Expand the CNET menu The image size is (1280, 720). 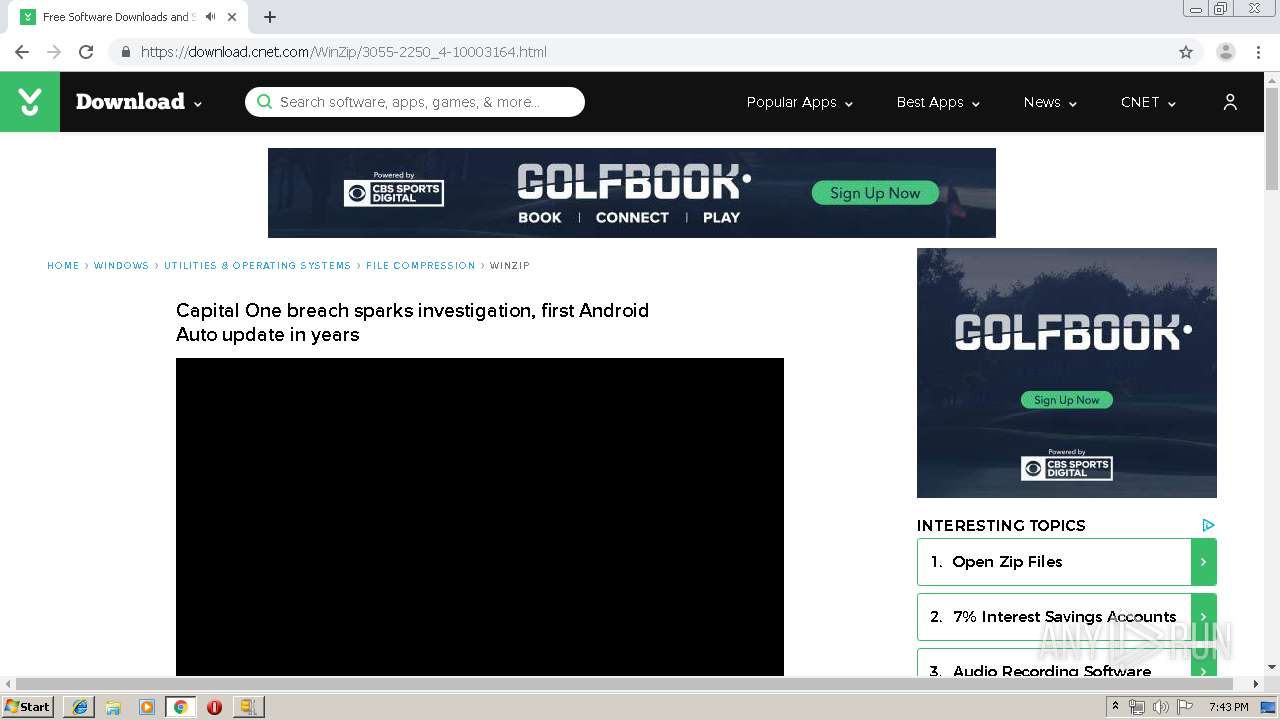(x=1148, y=102)
